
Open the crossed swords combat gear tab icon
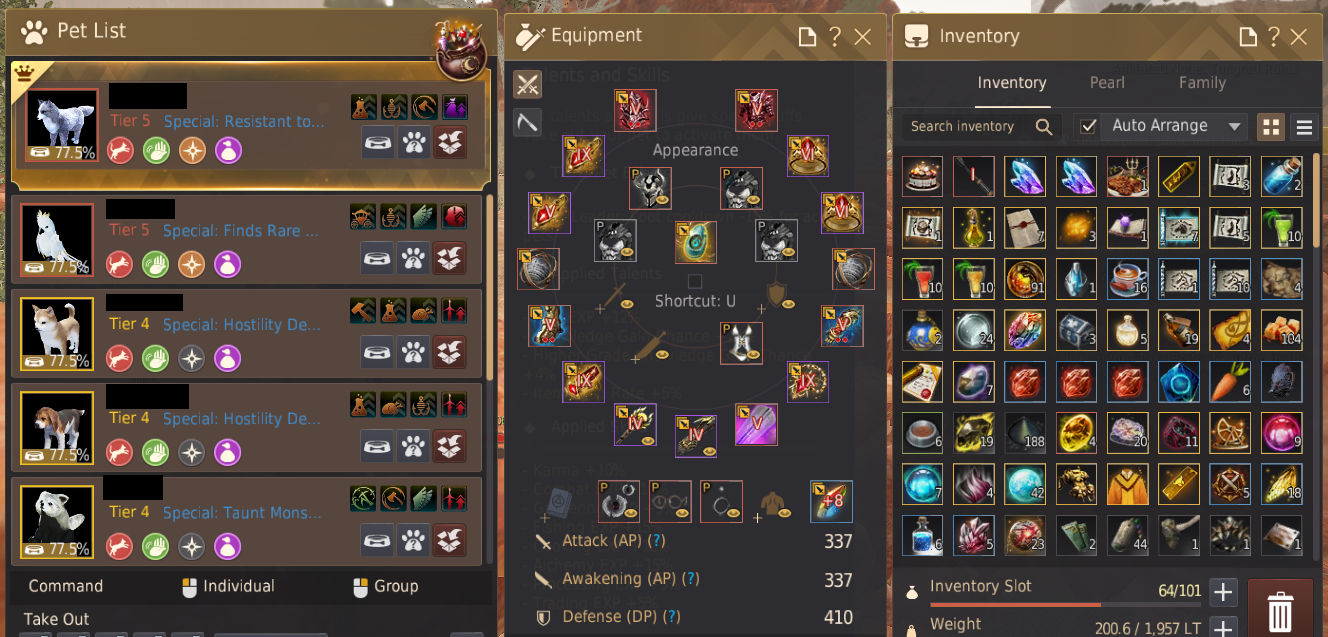click(x=528, y=84)
